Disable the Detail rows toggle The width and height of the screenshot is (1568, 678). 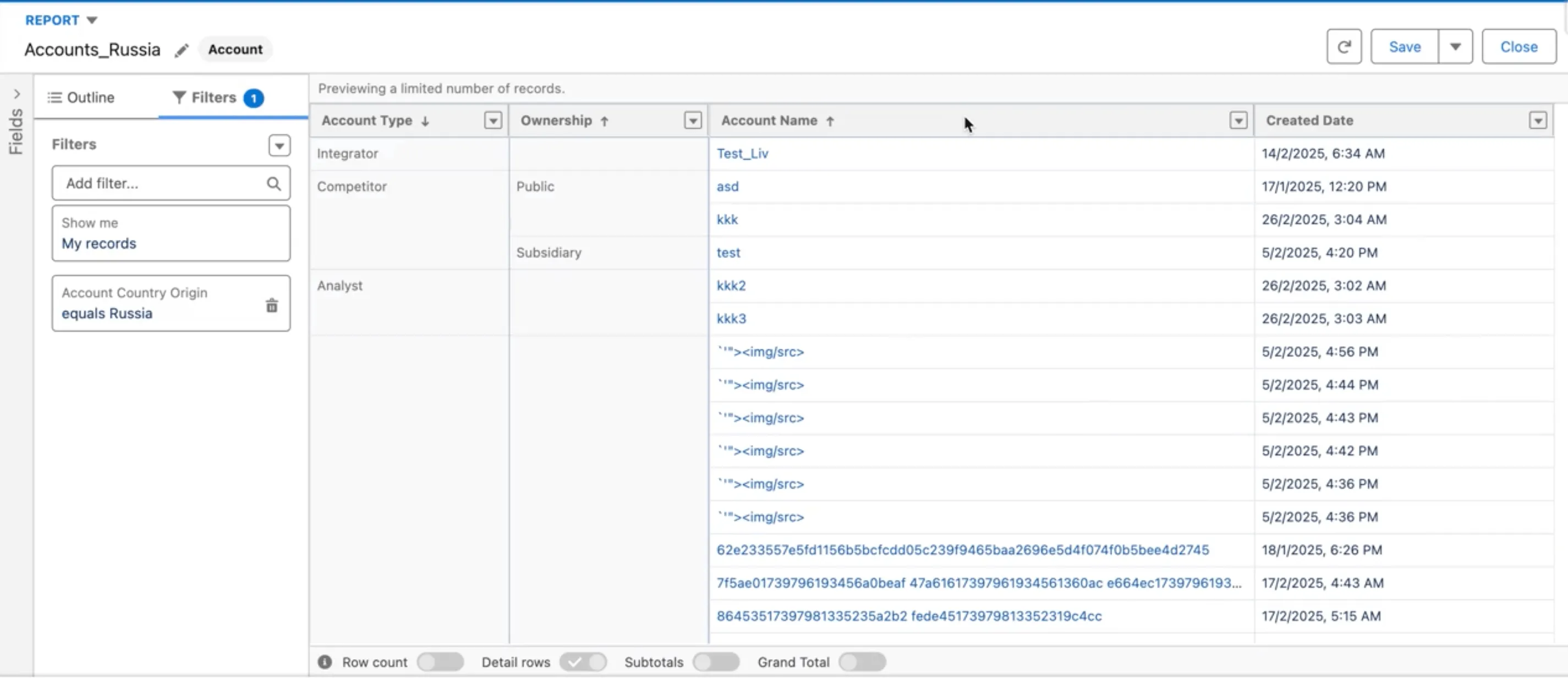(x=583, y=662)
